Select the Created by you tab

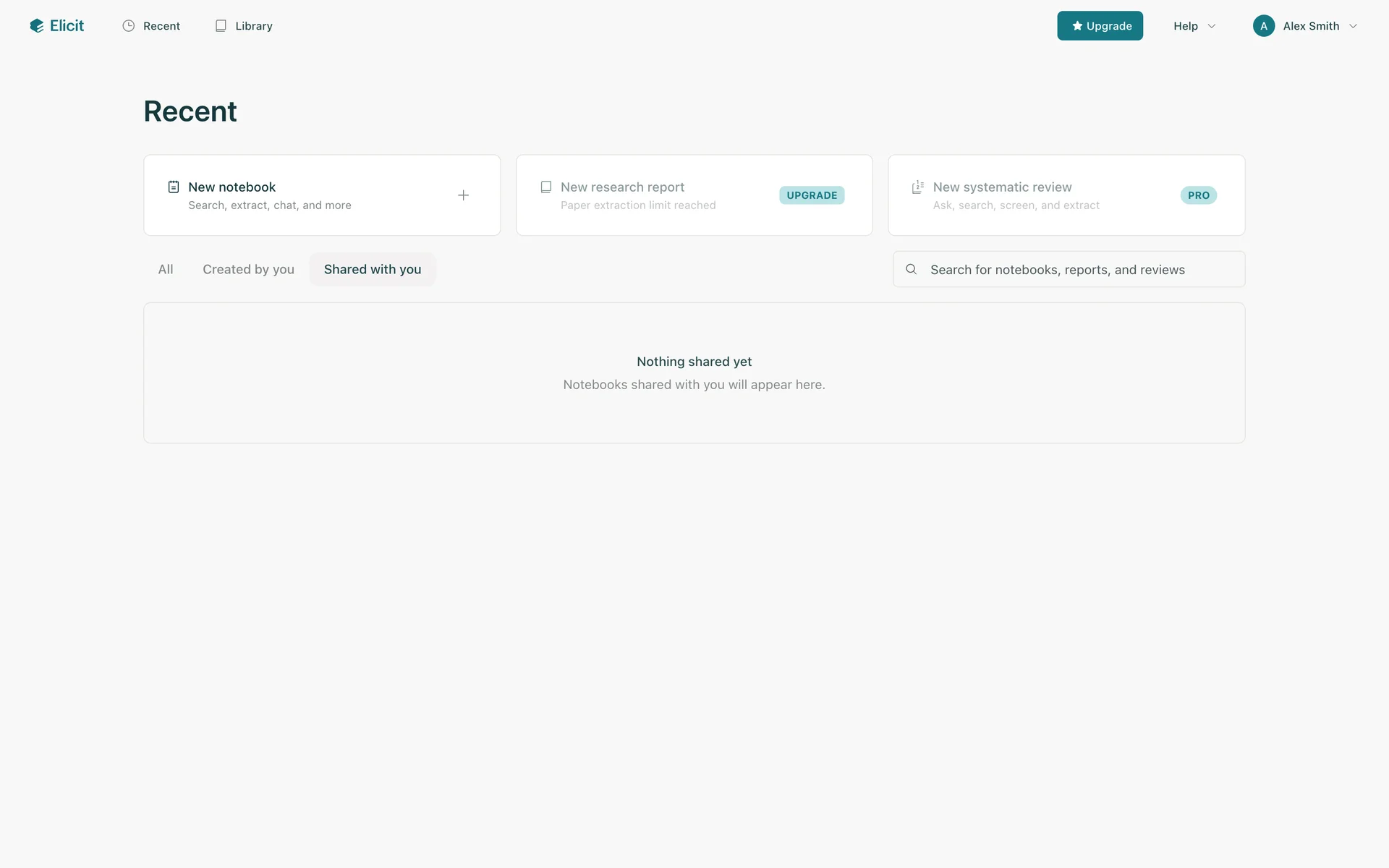pos(248,269)
